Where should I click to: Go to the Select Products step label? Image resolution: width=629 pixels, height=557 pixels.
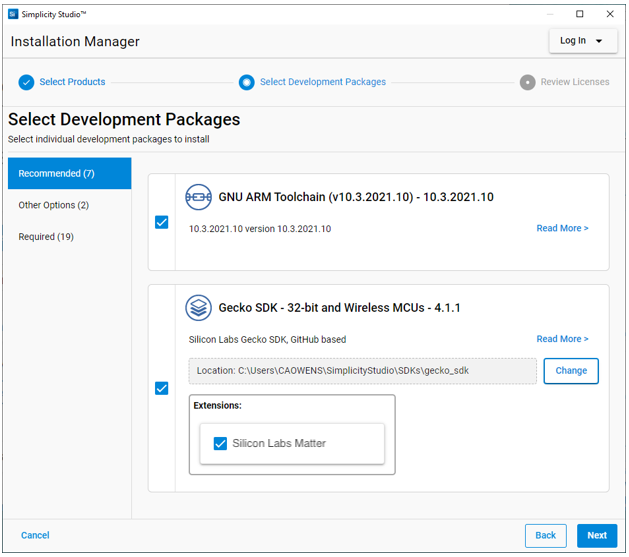coord(72,82)
